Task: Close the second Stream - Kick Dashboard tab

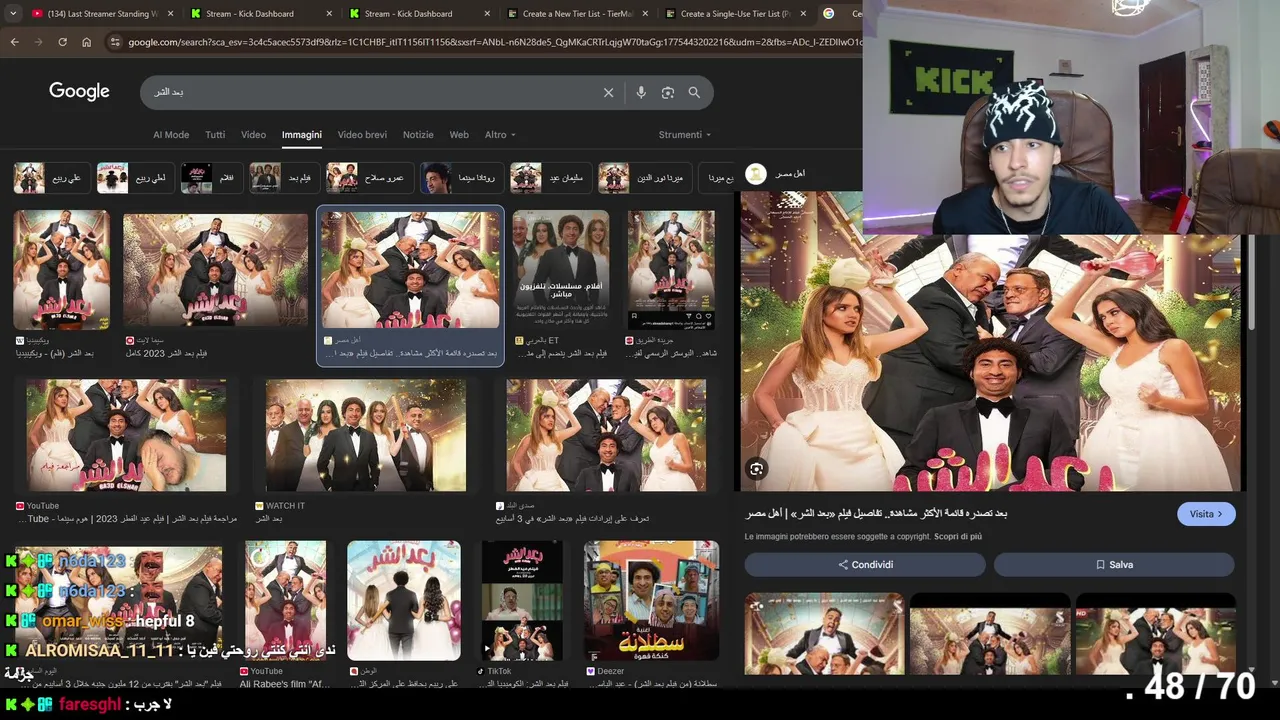Action: click(x=487, y=14)
